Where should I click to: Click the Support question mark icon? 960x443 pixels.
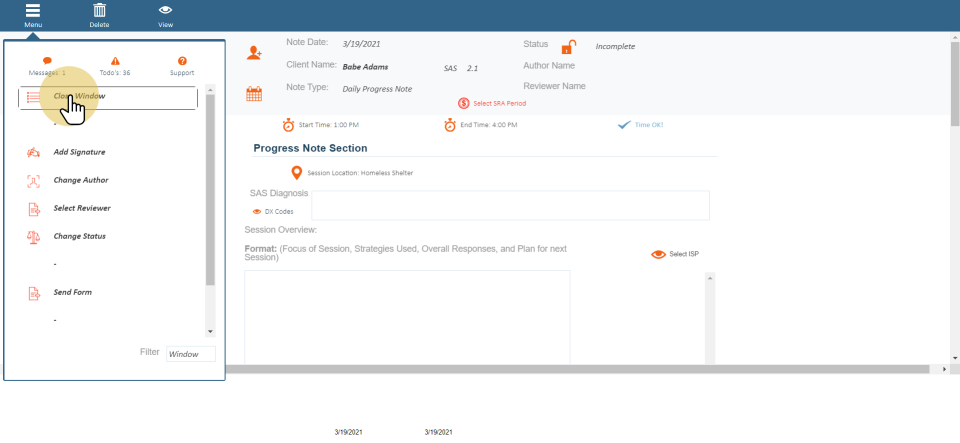182,61
